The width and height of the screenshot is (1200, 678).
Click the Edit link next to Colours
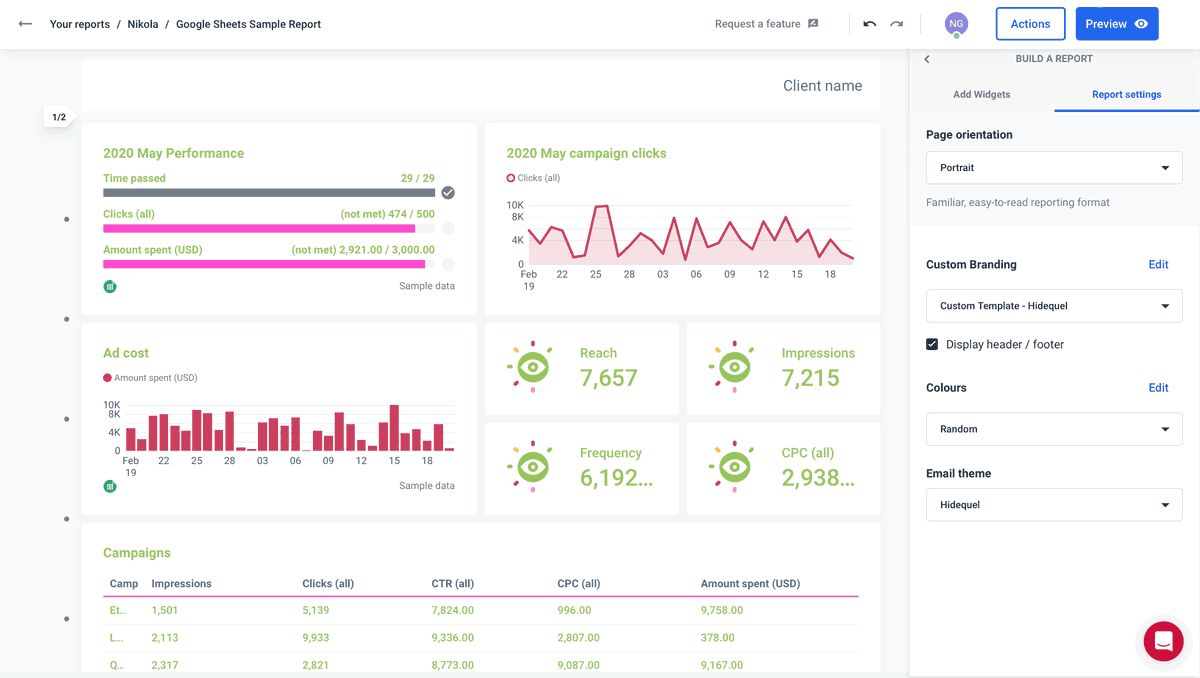tap(1158, 387)
